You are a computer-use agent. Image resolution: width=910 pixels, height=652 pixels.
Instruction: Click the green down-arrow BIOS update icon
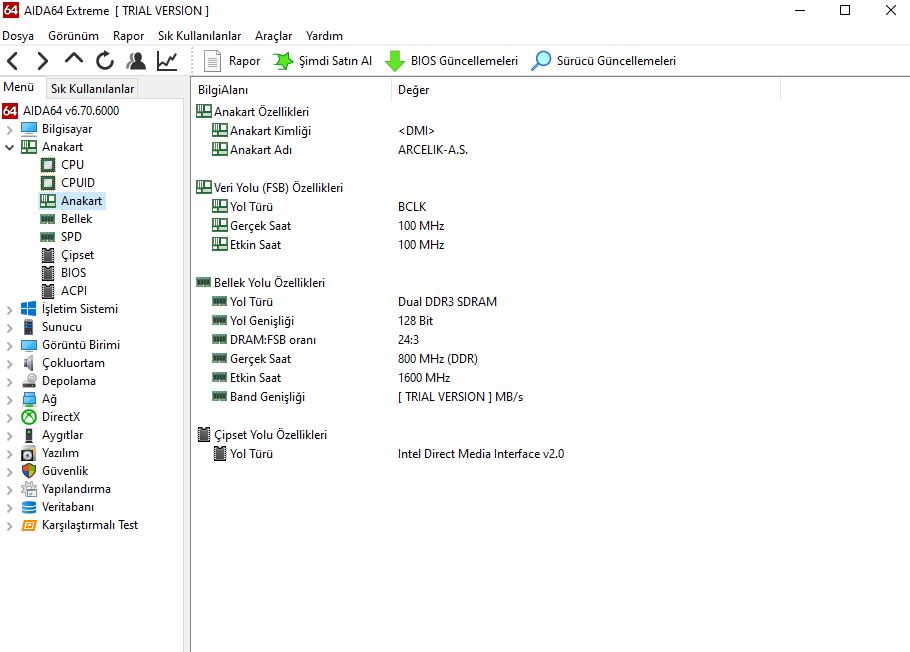(x=395, y=61)
